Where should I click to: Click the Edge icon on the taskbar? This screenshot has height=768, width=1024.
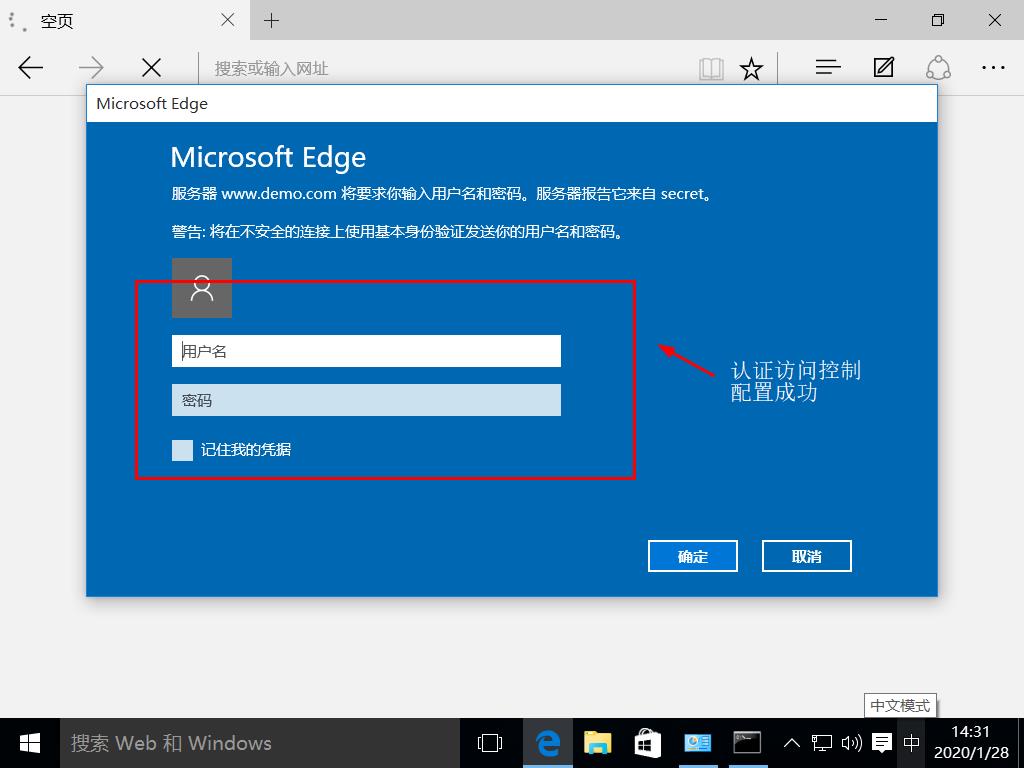tap(548, 743)
